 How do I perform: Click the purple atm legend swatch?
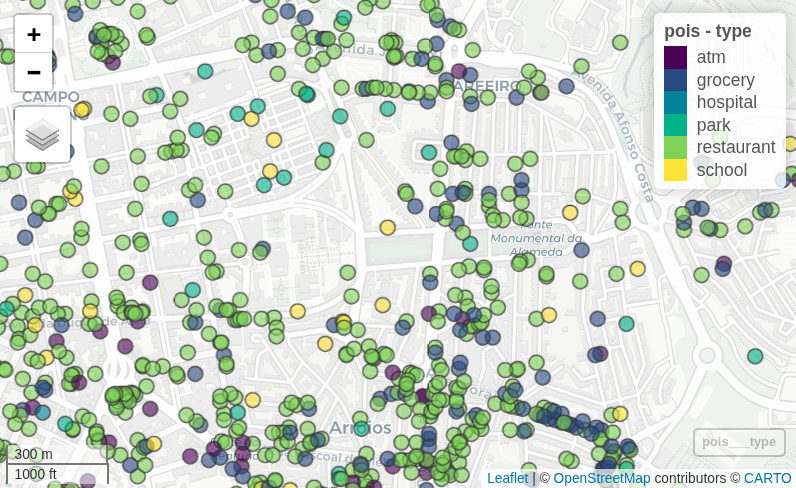coord(675,57)
